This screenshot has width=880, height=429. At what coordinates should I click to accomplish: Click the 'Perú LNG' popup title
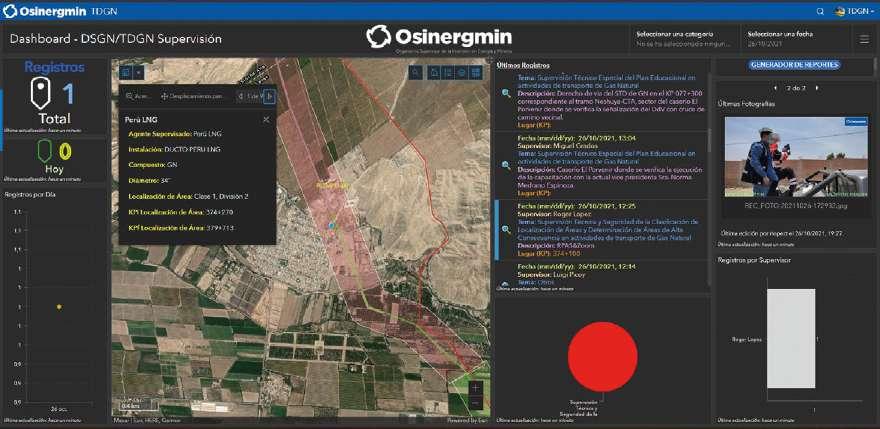tap(141, 120)
